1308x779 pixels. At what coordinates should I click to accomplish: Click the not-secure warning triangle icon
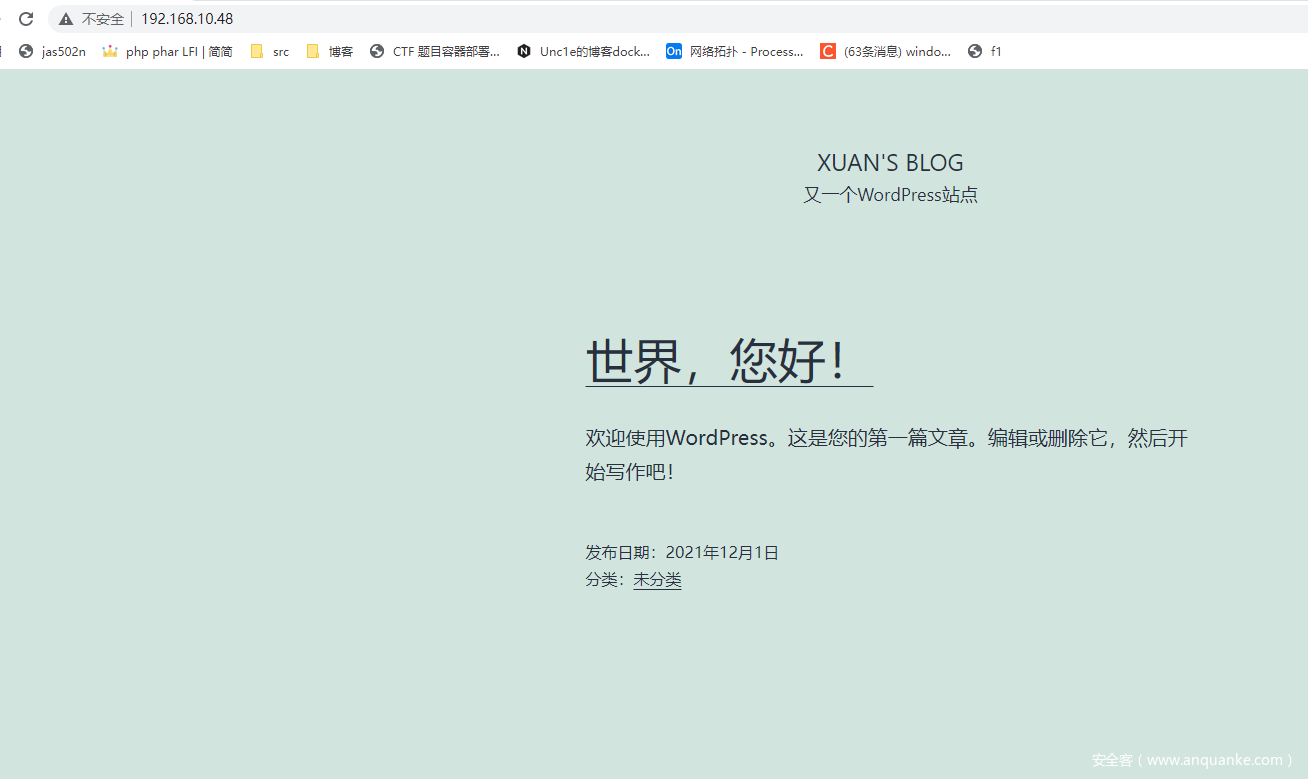click(66, 19)
